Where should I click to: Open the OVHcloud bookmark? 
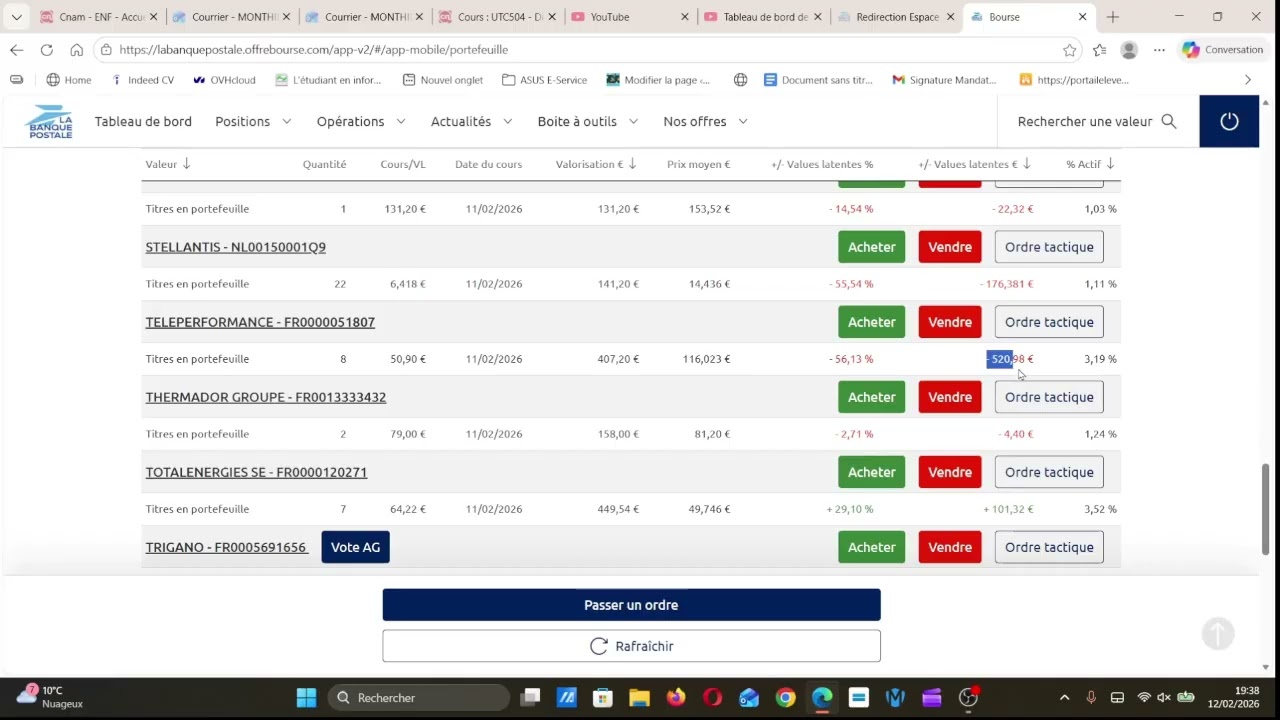pyautogui.click(x=224, y=80)
